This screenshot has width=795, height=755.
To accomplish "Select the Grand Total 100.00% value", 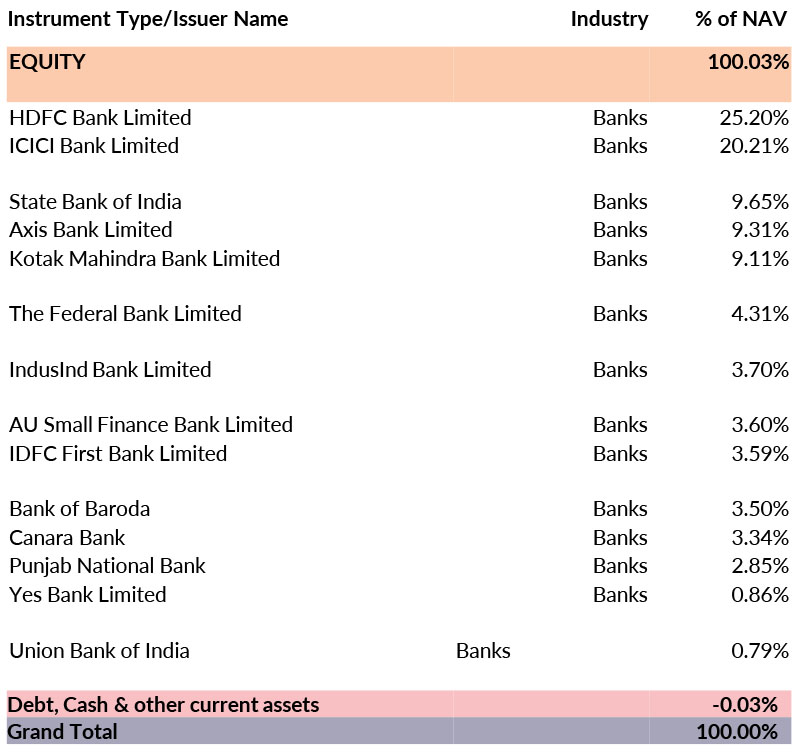I will tap(736, 732).
